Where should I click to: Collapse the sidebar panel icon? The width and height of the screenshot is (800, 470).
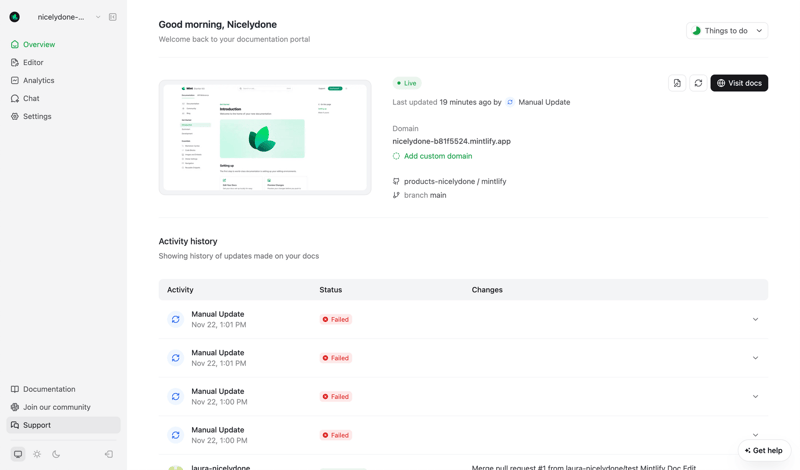click(x=113, y=17)
